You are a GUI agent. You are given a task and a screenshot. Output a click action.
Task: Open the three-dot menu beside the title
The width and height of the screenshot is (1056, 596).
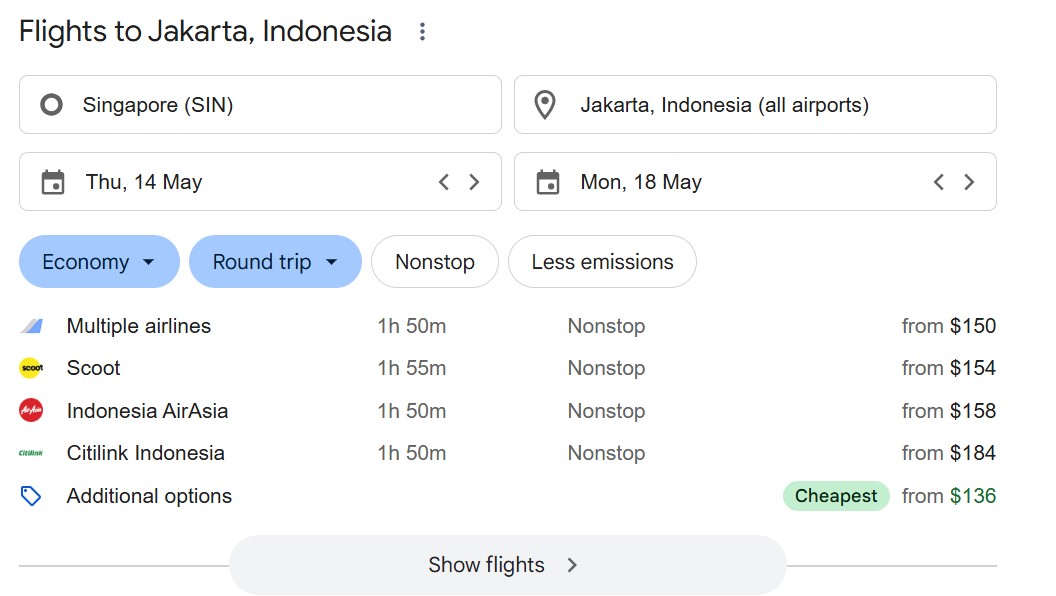pyautogui.click(x=421, y=31)
